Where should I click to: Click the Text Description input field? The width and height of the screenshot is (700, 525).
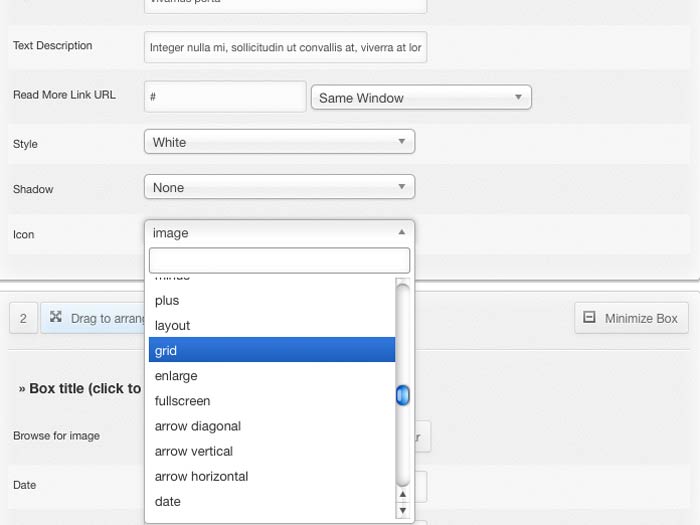[285, 47]
